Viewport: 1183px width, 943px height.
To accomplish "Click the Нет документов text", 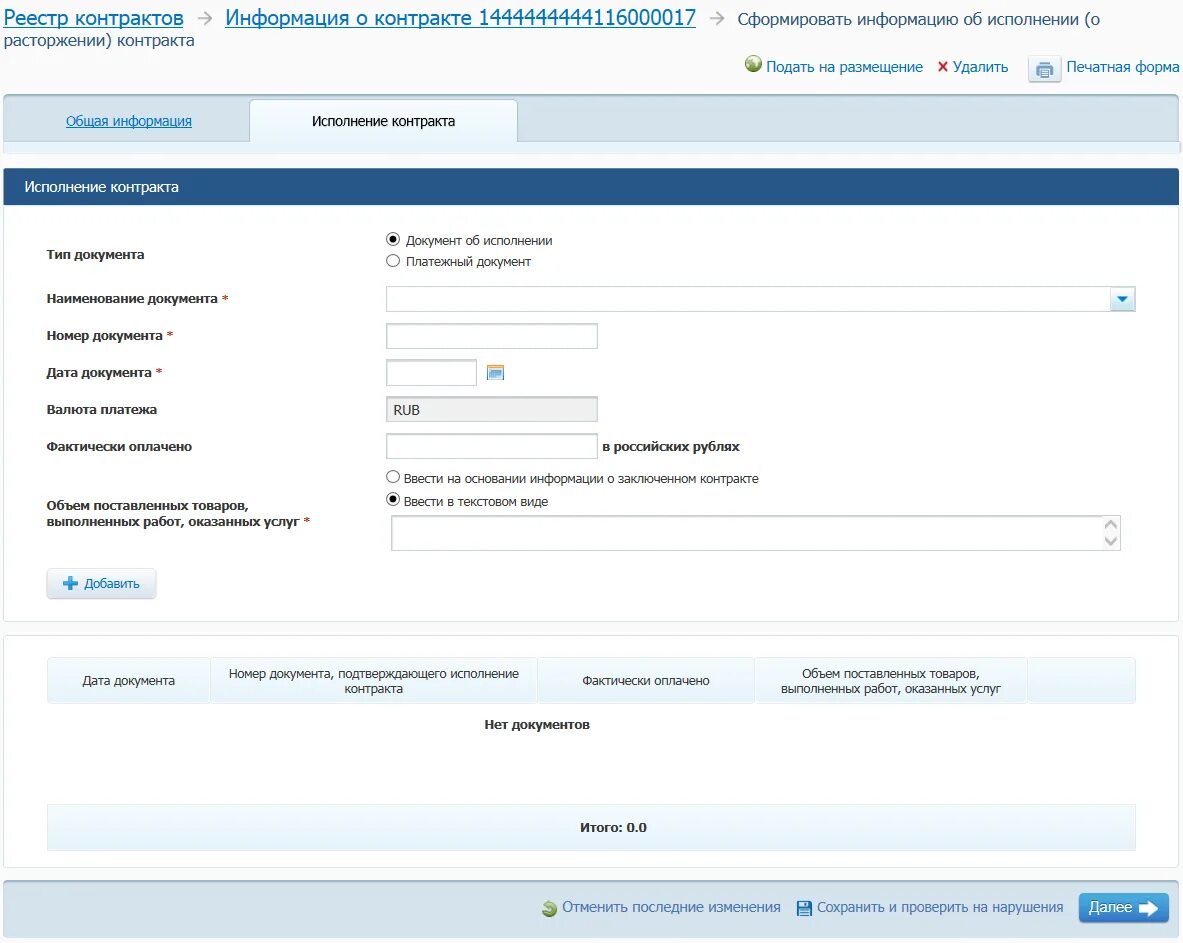I will pyautogui.click(x=537, y=725).
